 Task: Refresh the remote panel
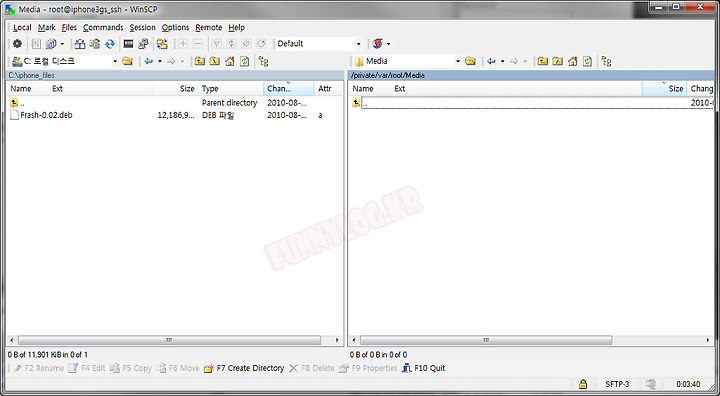(587, 61)
